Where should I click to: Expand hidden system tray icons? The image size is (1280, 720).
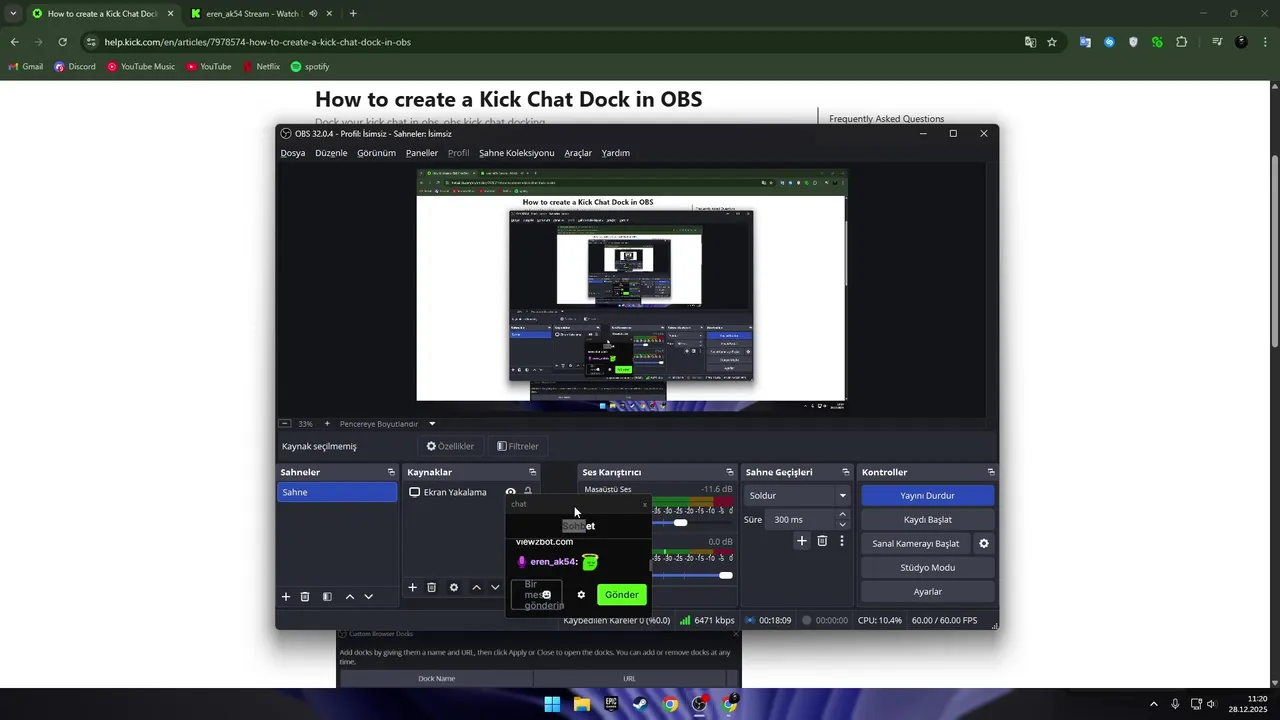pos(1153,704)
